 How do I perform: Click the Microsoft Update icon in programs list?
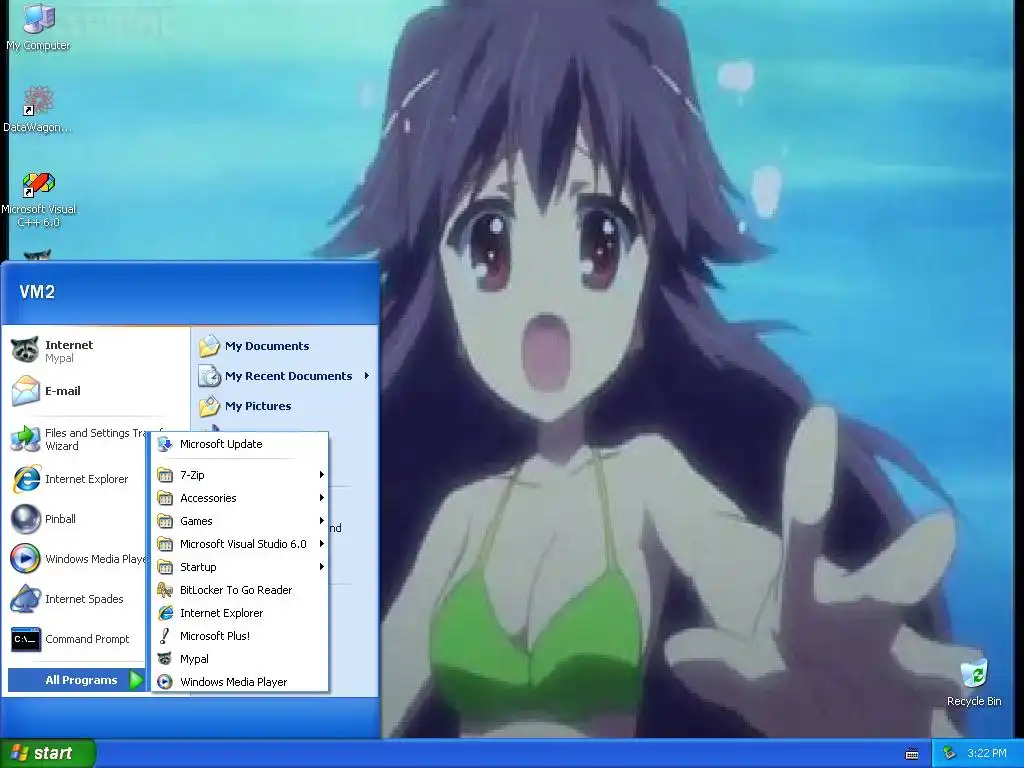(165, 444)
